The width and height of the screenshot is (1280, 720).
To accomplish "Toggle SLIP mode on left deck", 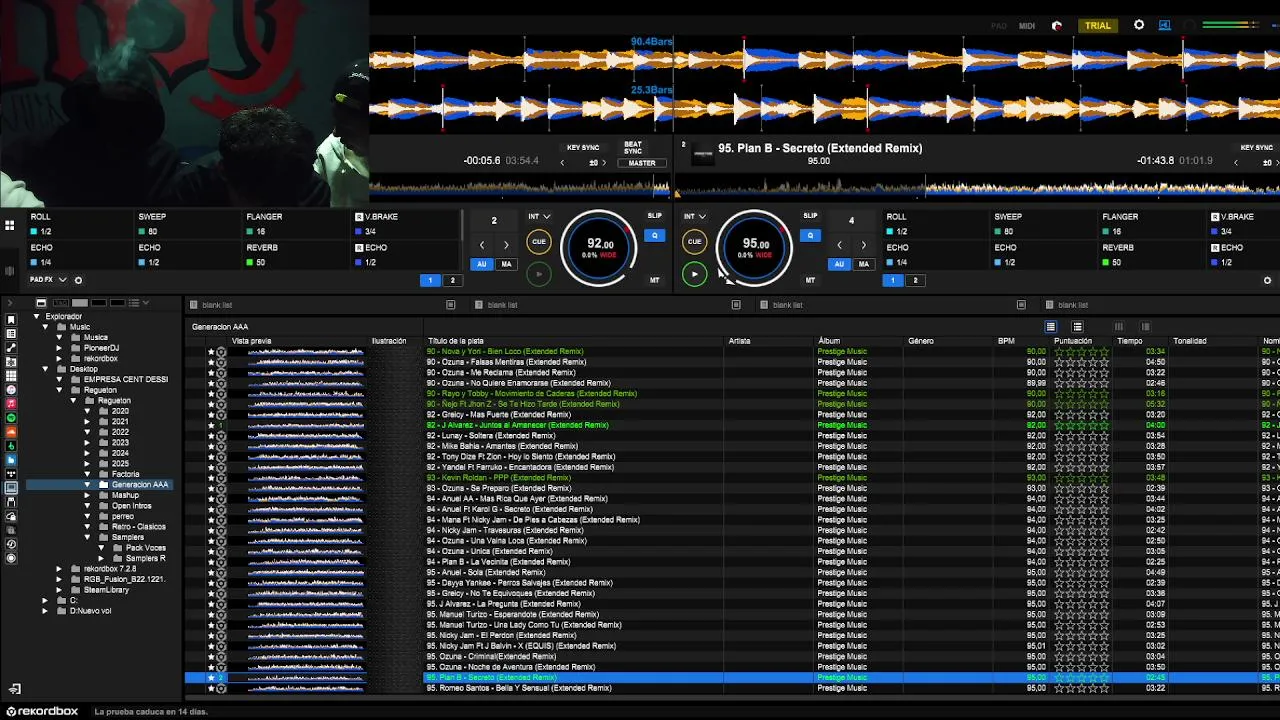I will [654, 216].
